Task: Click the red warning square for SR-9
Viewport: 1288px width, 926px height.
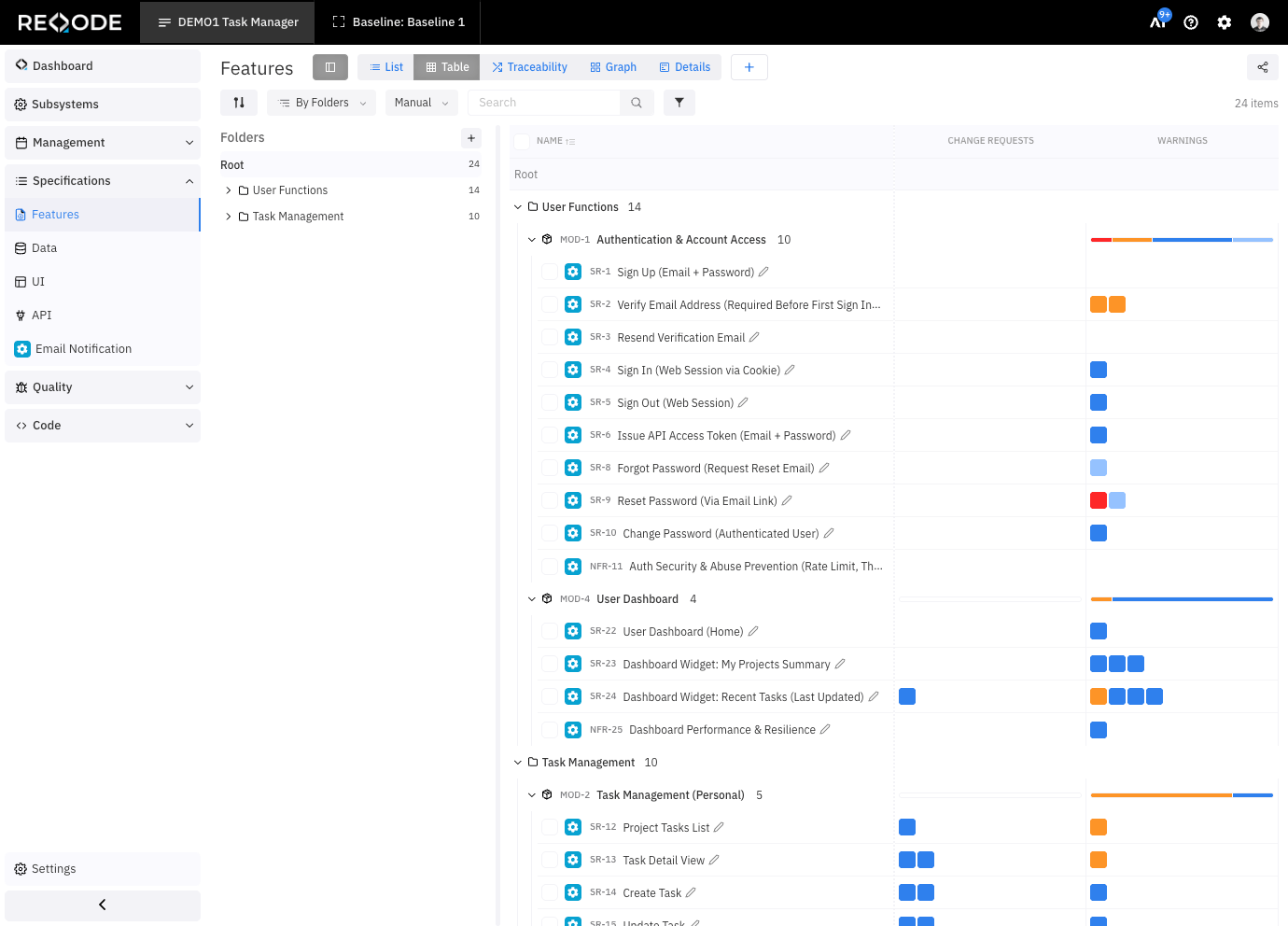Action: coord(1099,500)
